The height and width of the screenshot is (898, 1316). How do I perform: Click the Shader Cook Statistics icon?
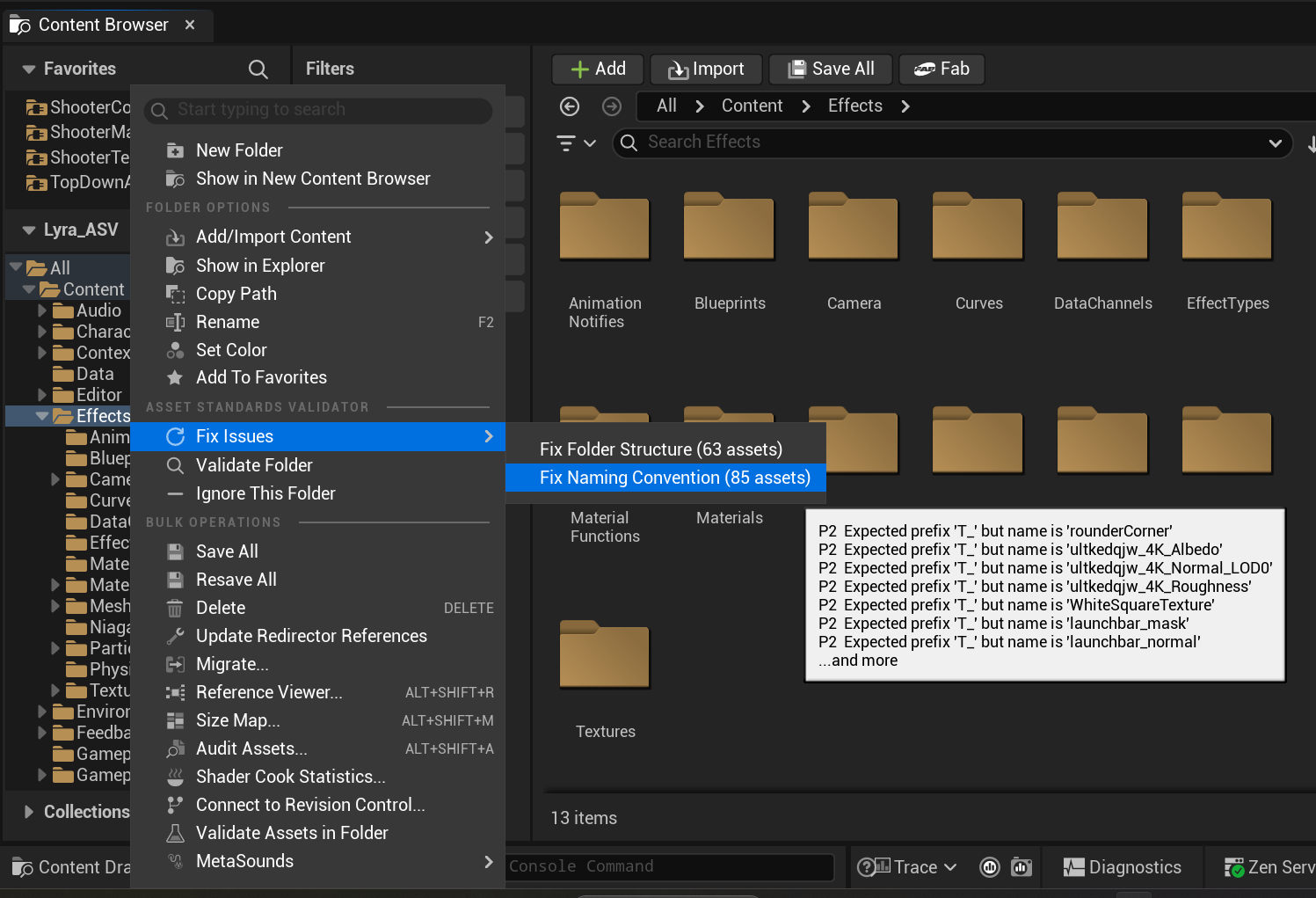(x=175, y=777)
